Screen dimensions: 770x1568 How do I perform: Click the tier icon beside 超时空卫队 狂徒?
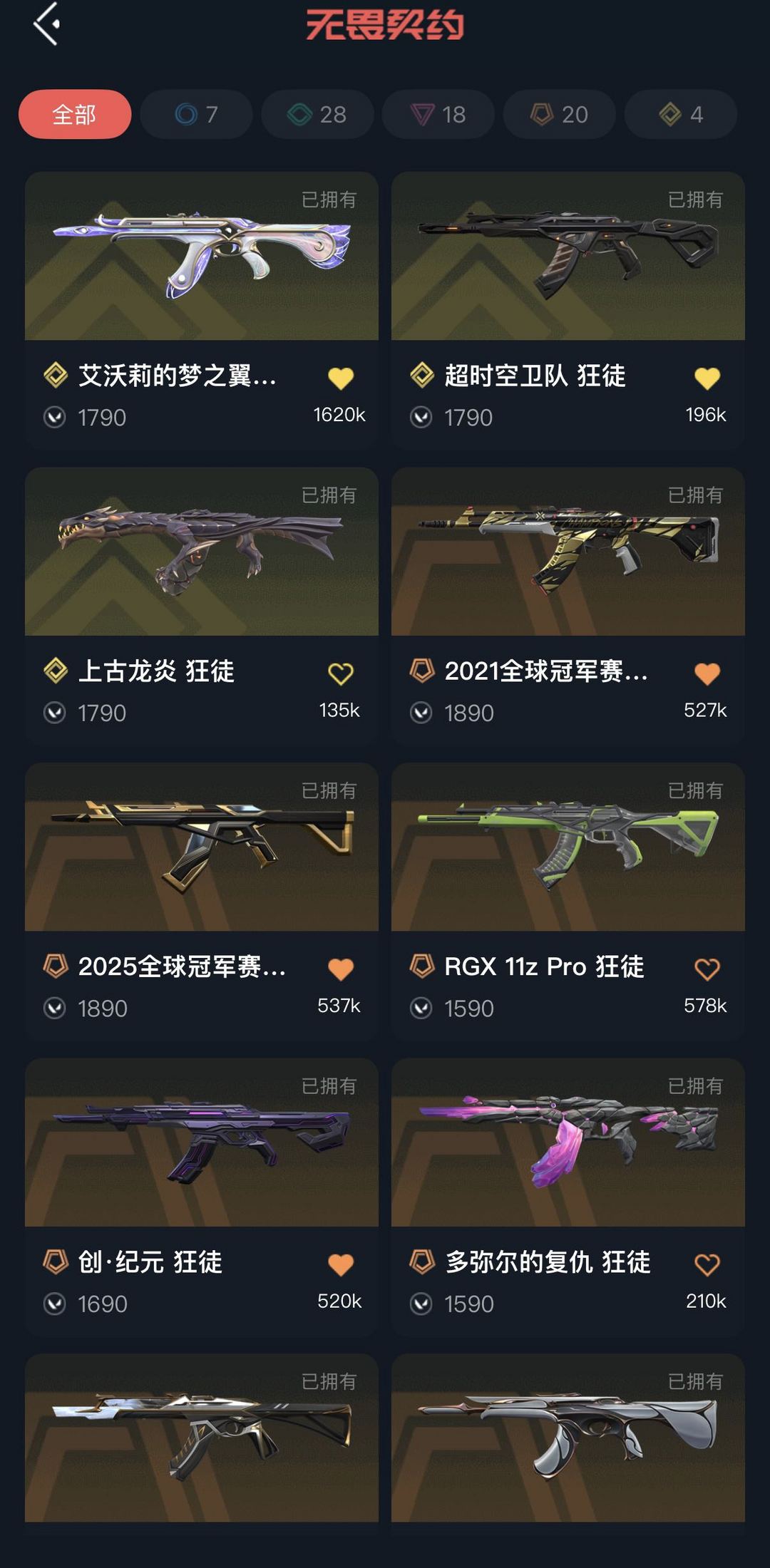(x=422, y=374)
